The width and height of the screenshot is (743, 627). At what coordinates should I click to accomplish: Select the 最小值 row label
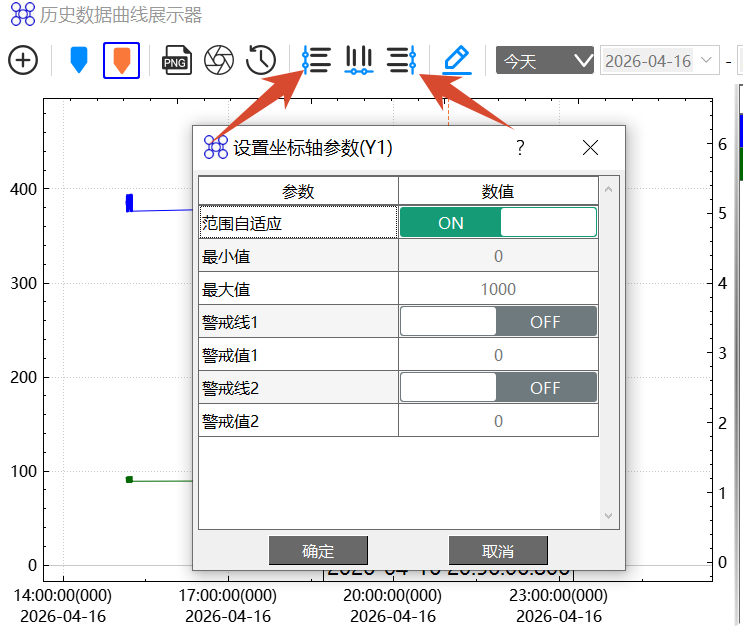(298, 256)
